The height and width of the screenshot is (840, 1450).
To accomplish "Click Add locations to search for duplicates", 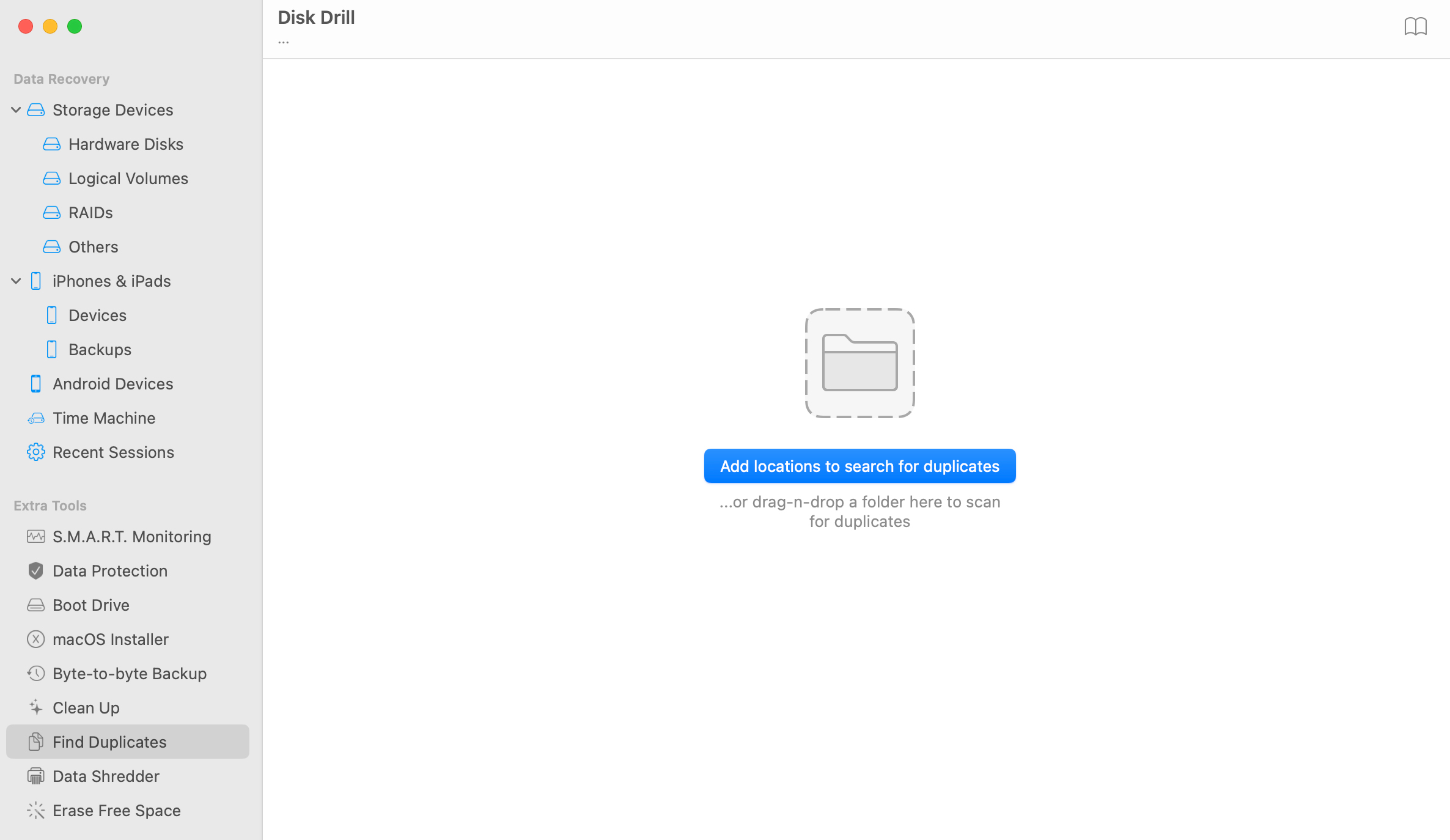I will [x=859, y=466].
